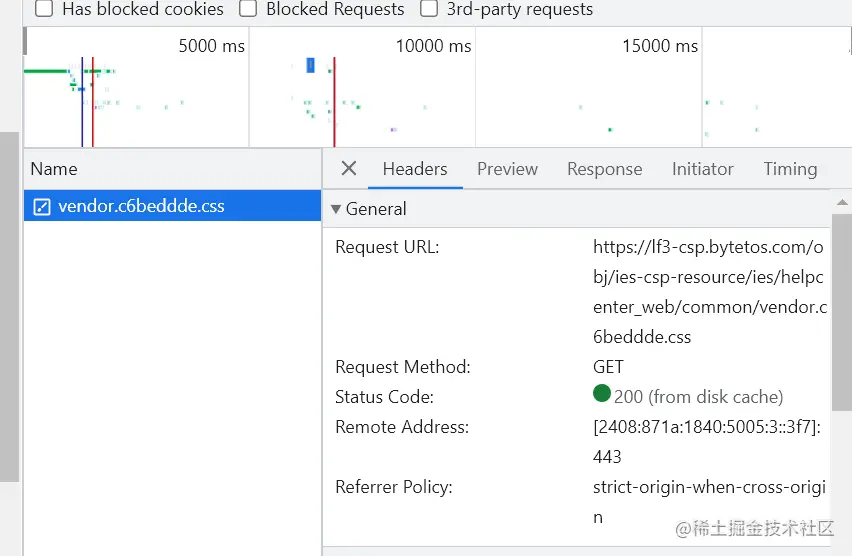Click the GET request method value

(608, 367)
